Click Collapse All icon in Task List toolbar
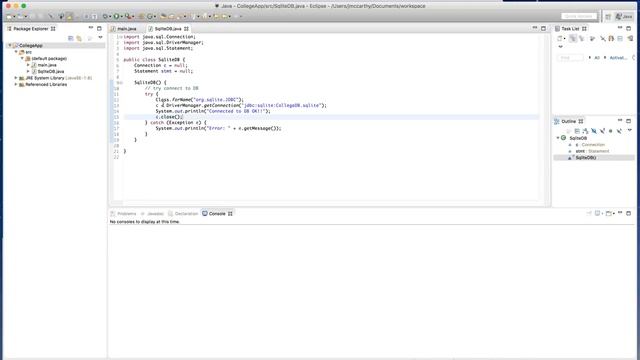640x360 pixels. click(x=620, y=38)
